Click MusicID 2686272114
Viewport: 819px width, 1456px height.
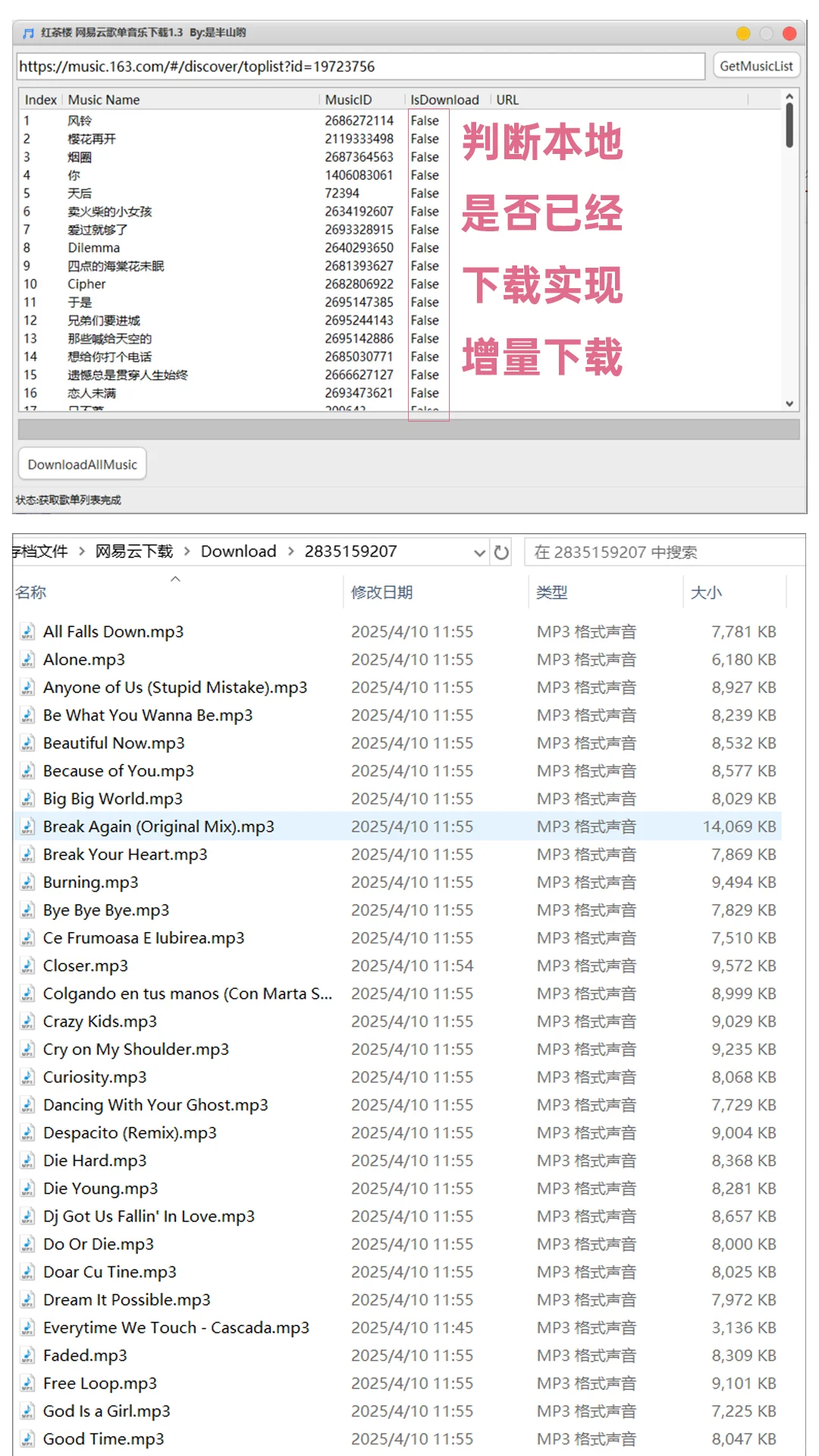[x=359, y=121]
